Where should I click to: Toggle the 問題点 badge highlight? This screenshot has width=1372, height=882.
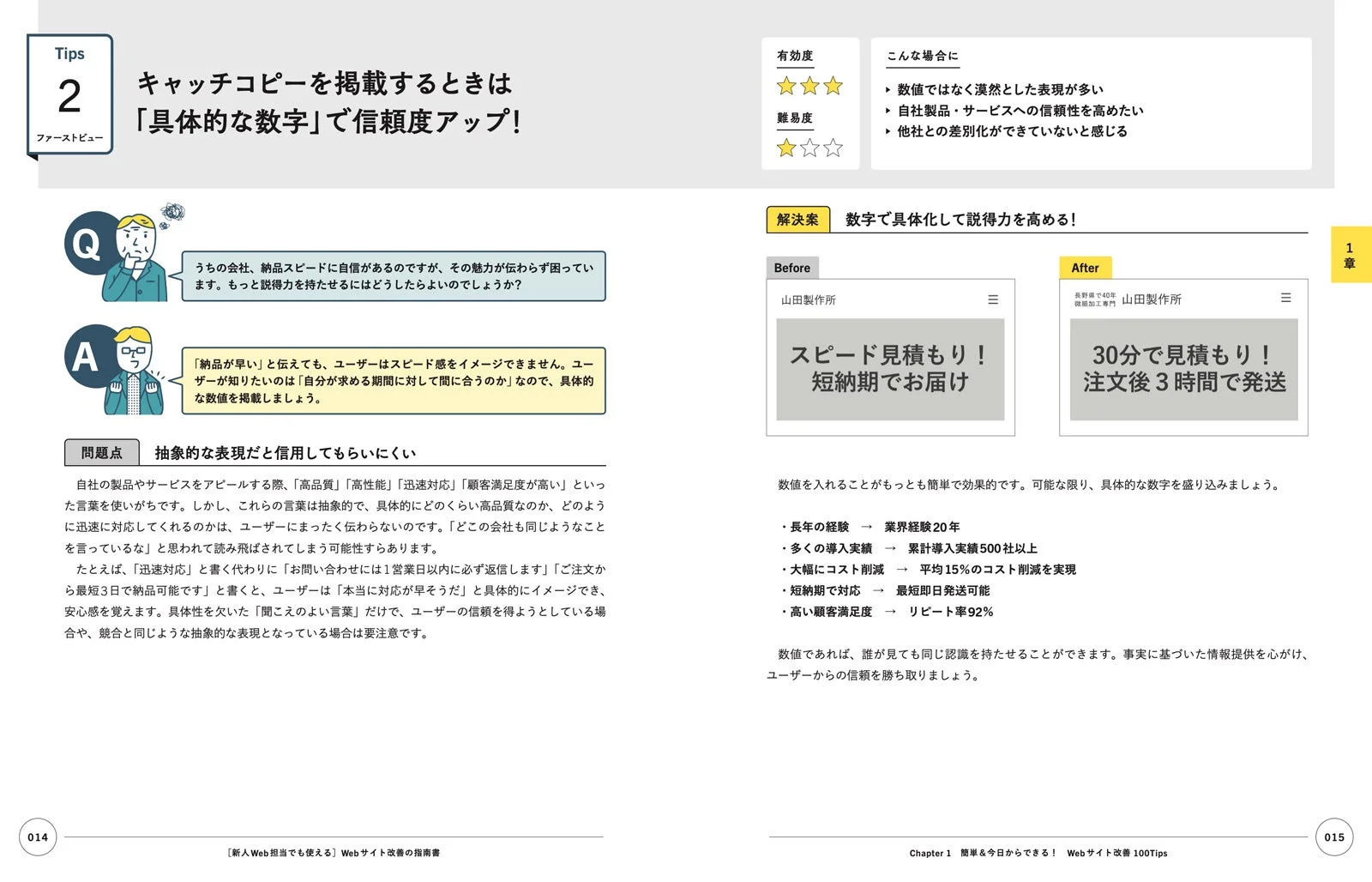[x=102, y=451]
